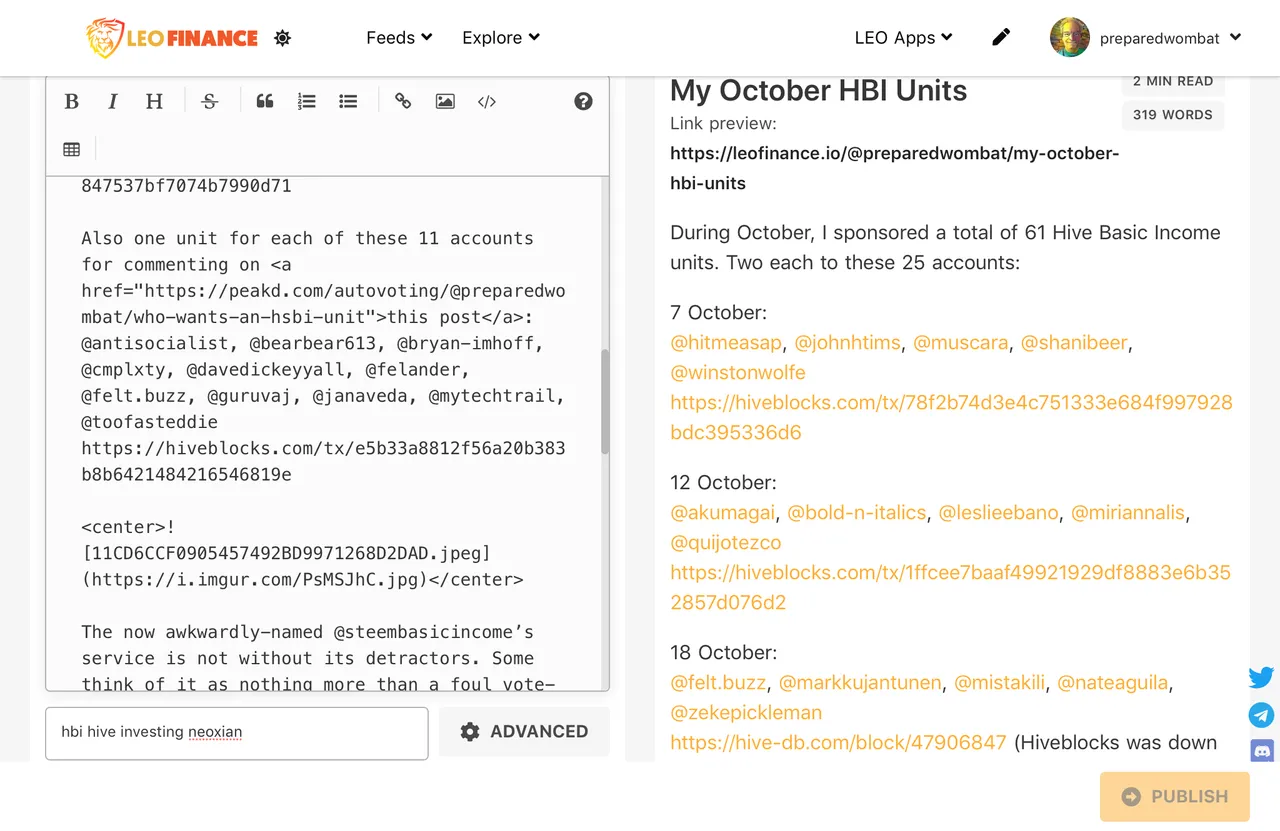Insert a table with the grid icon
Viewport: 1280px width, 831px height.
click(71, 149)
